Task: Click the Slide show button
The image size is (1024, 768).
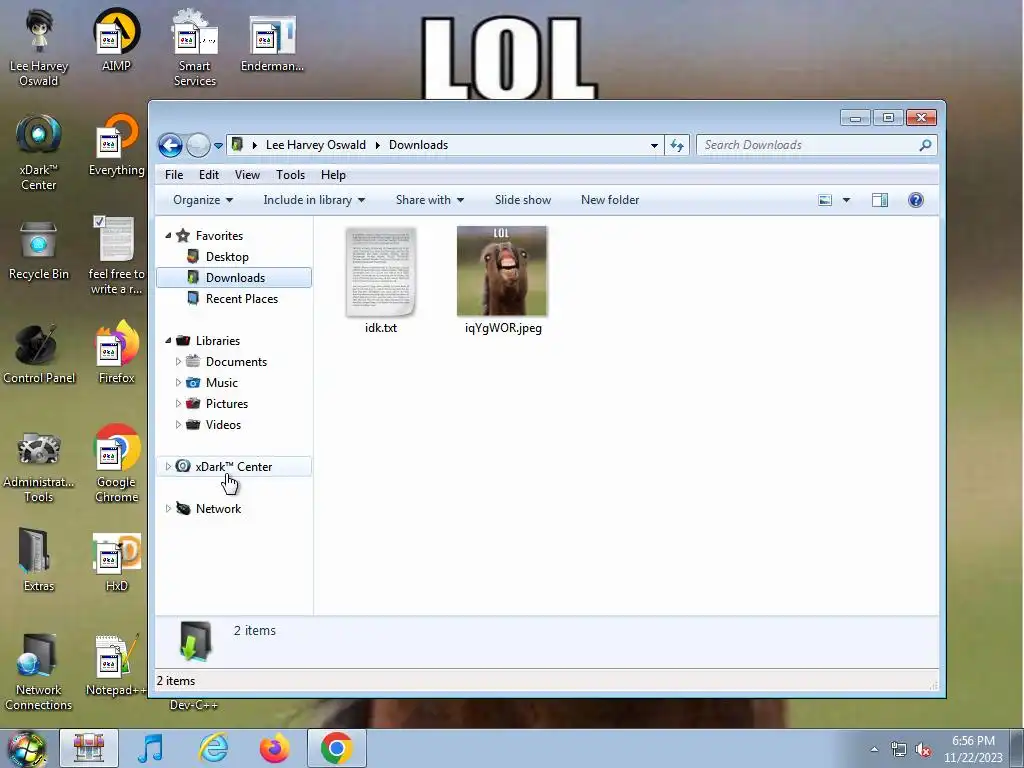Action: (522, 200)
